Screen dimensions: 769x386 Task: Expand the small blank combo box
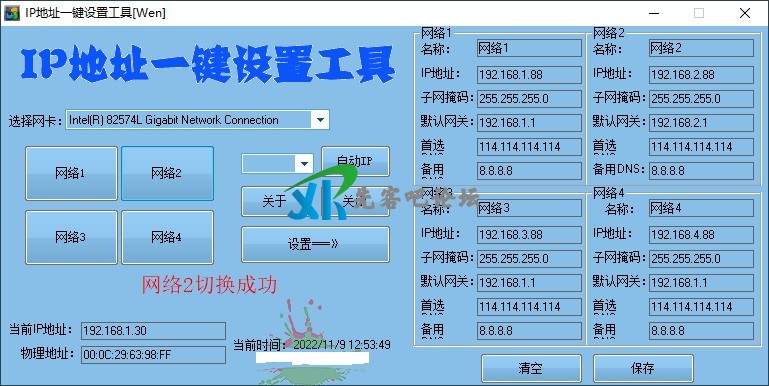tap(304, 164)
